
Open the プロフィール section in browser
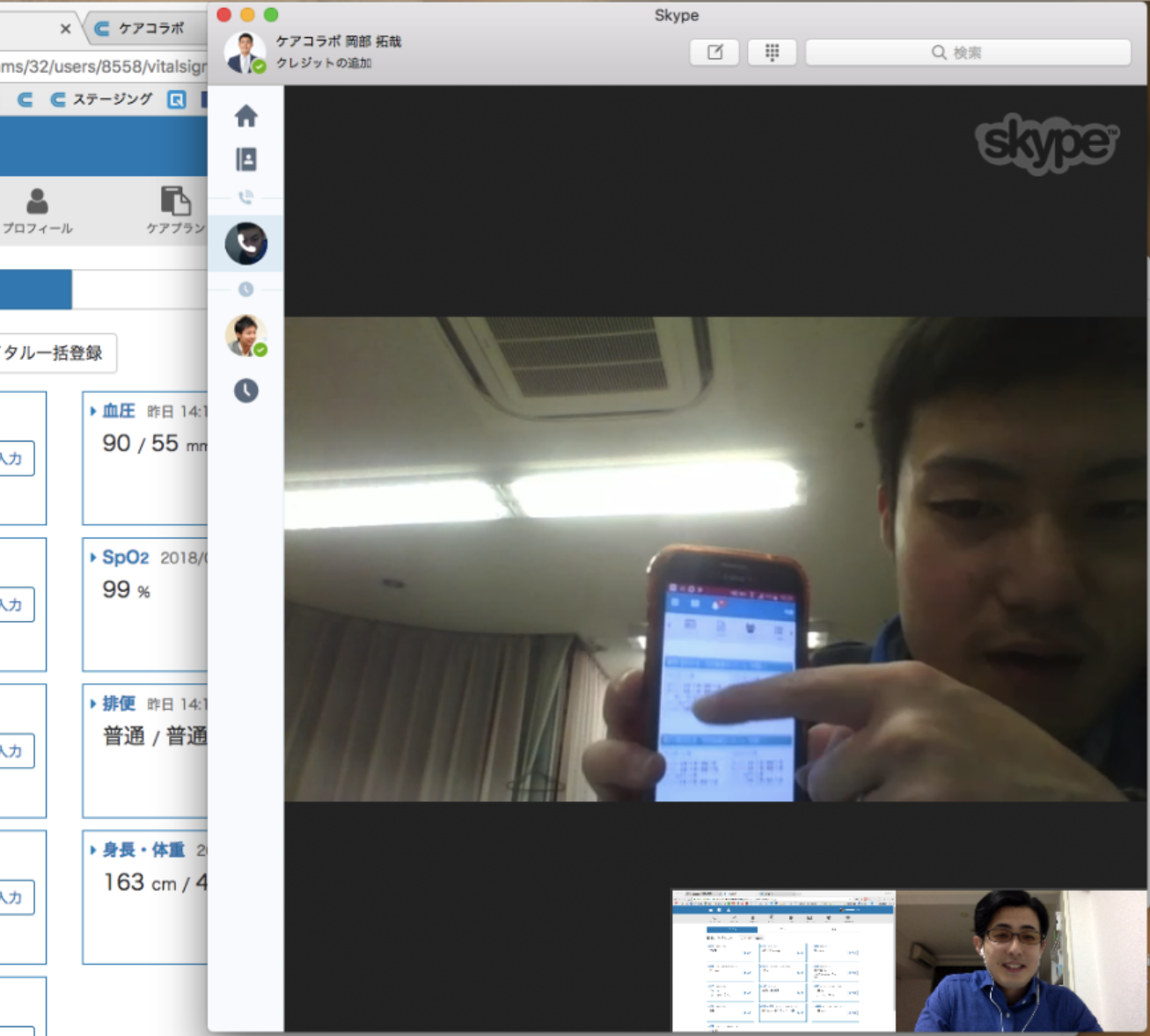point(37,211)
